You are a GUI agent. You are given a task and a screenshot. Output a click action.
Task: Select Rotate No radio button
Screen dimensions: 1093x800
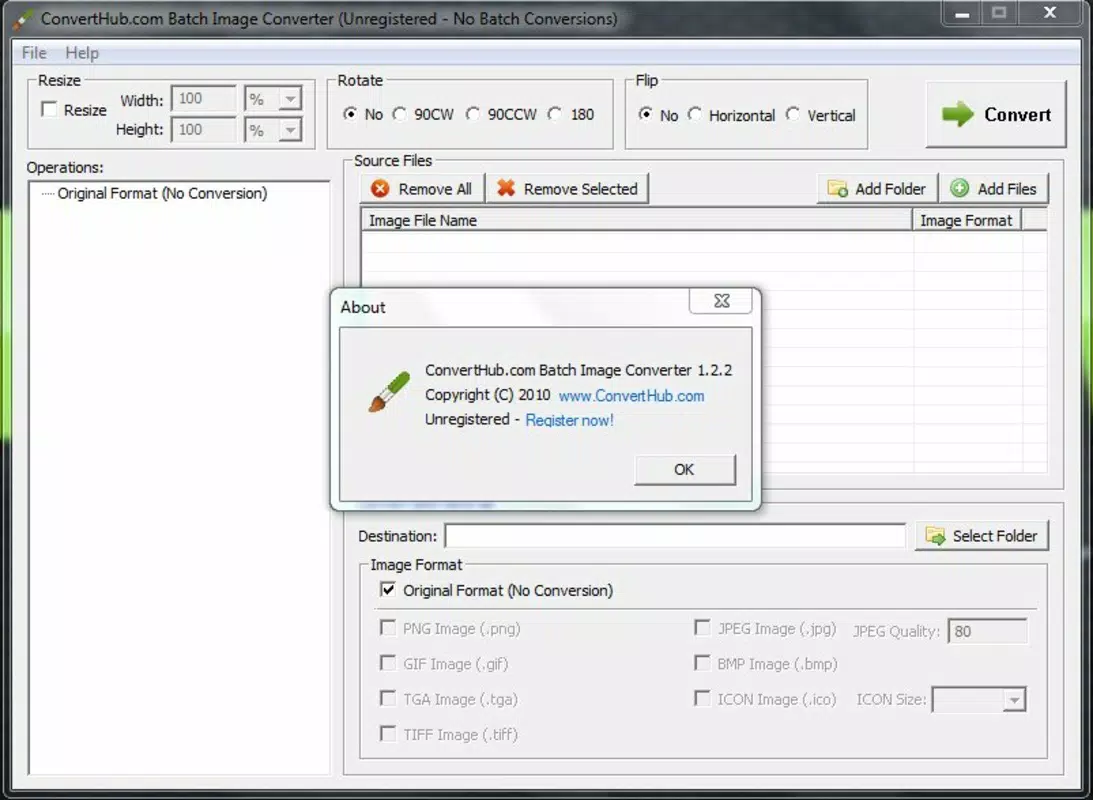click(x=351, y=114)
